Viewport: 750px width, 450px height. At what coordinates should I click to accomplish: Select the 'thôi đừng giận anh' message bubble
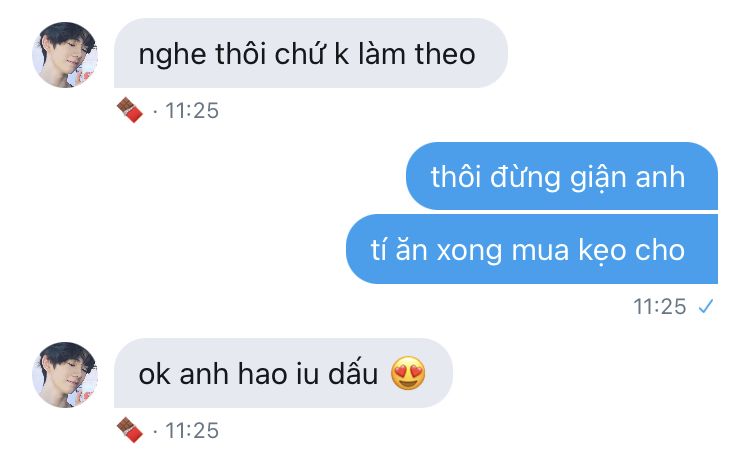[x=562, y=176]
